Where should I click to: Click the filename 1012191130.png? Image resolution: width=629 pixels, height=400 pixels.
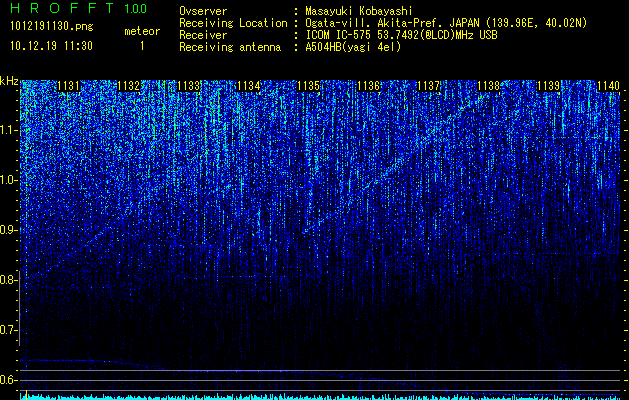pos(52,27)
